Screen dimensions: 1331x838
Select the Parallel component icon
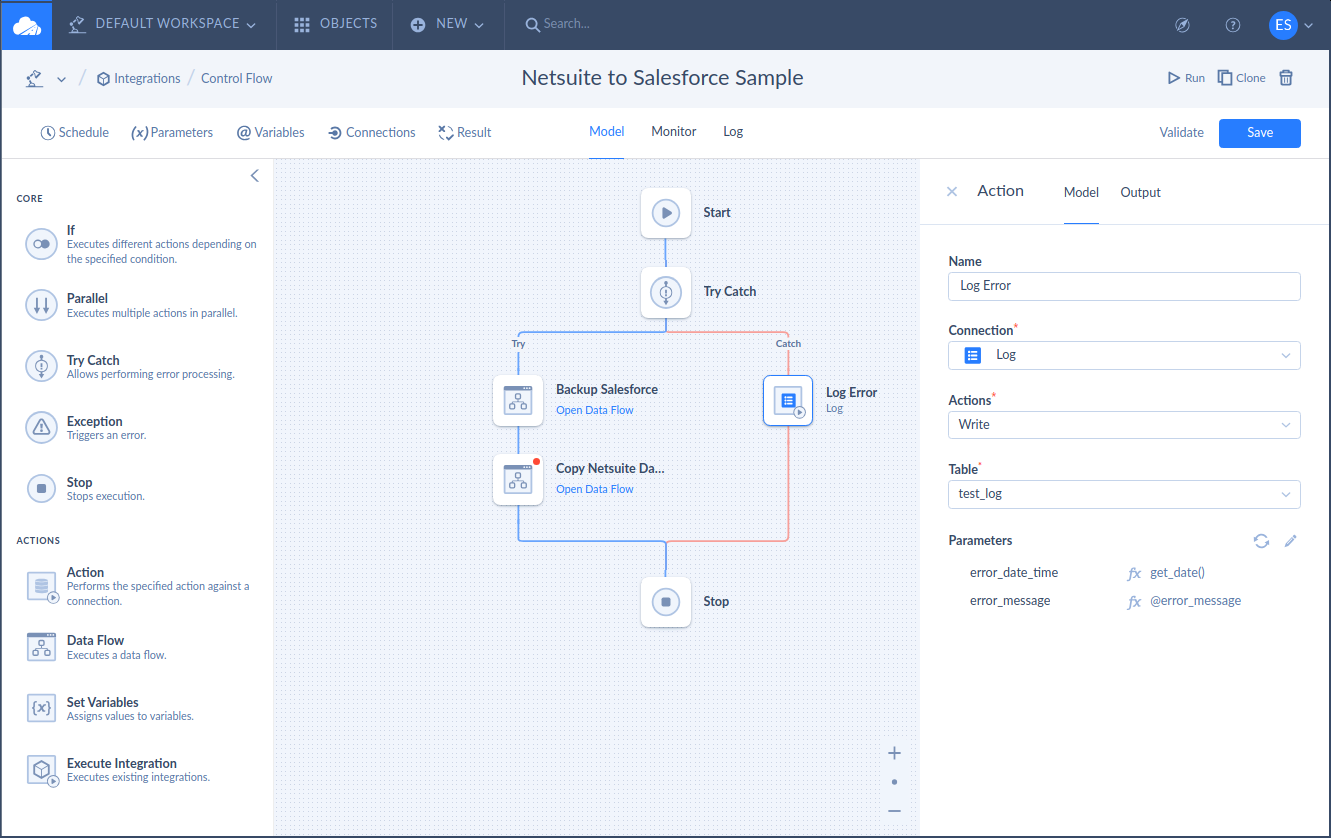coord(41,305)
